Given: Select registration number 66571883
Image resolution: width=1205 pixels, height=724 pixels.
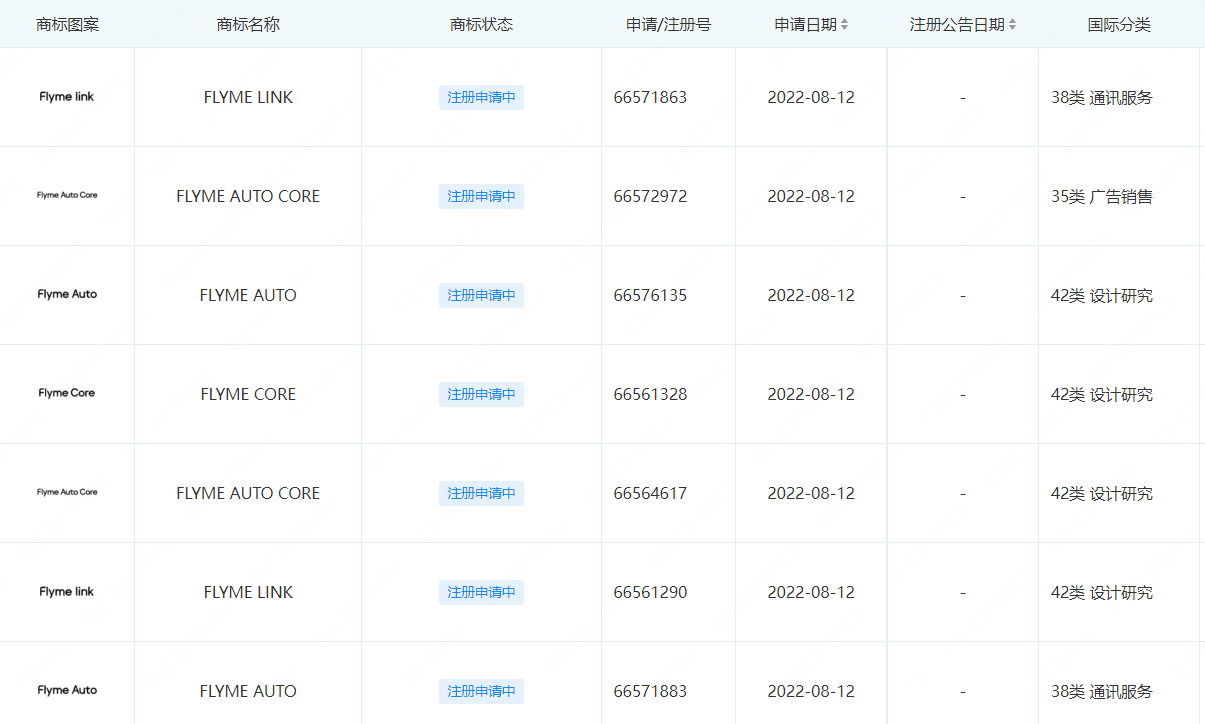Looking at the screenshot, I should tap(650, 692).
